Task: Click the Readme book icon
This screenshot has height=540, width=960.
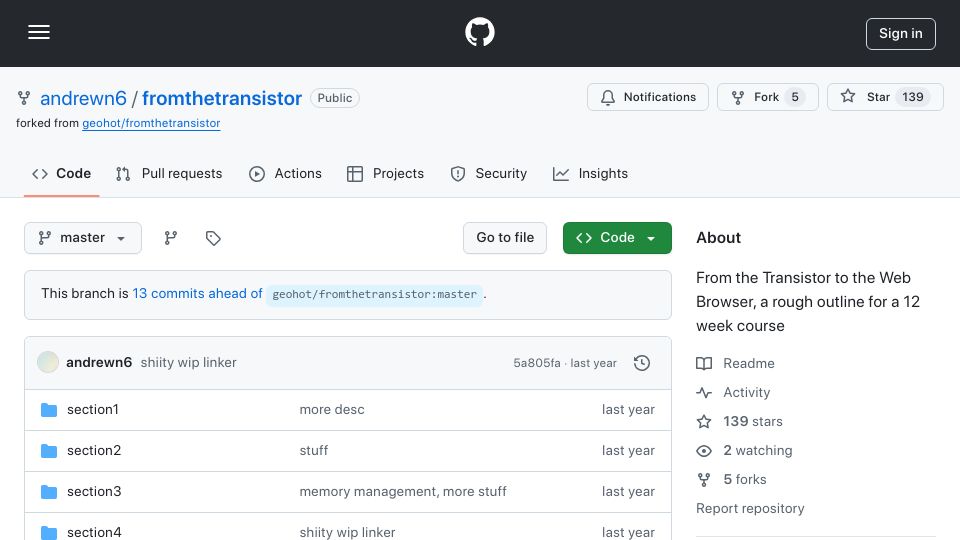Action: click(x=704, y=363)
